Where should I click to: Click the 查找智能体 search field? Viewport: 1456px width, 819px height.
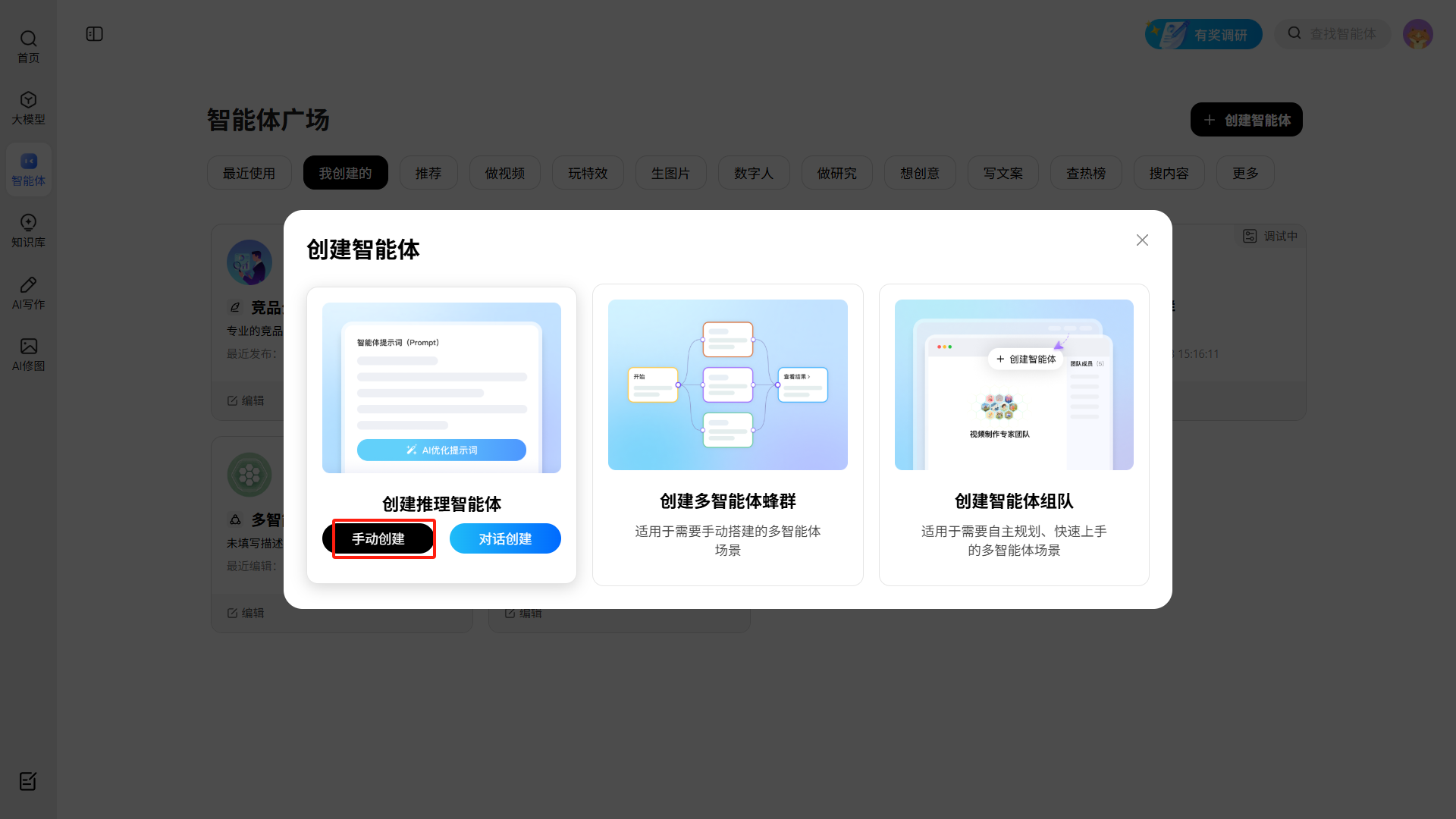1342,34
